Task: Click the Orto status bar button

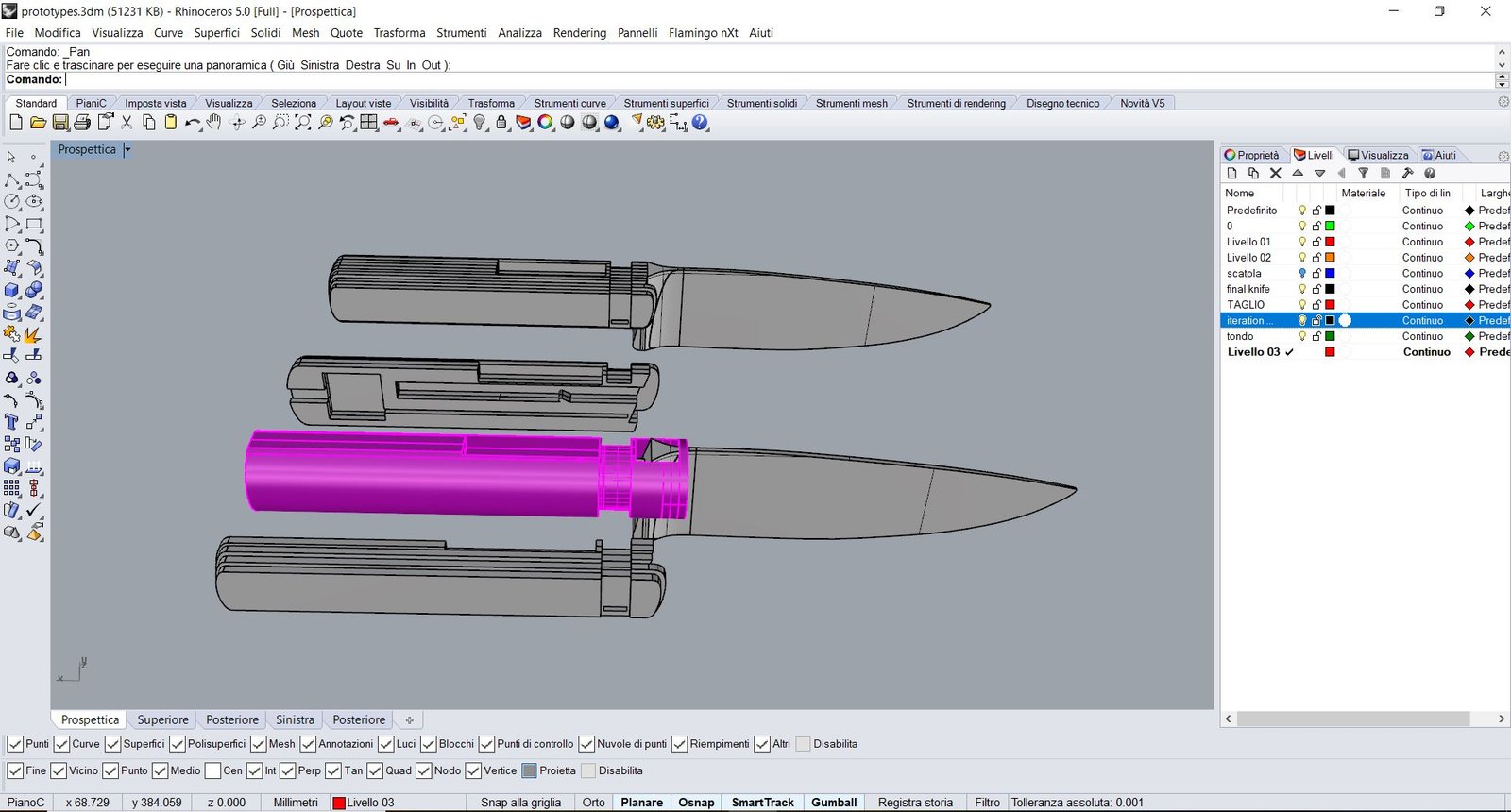Action: pyautogui.click(x=593, y=803)
